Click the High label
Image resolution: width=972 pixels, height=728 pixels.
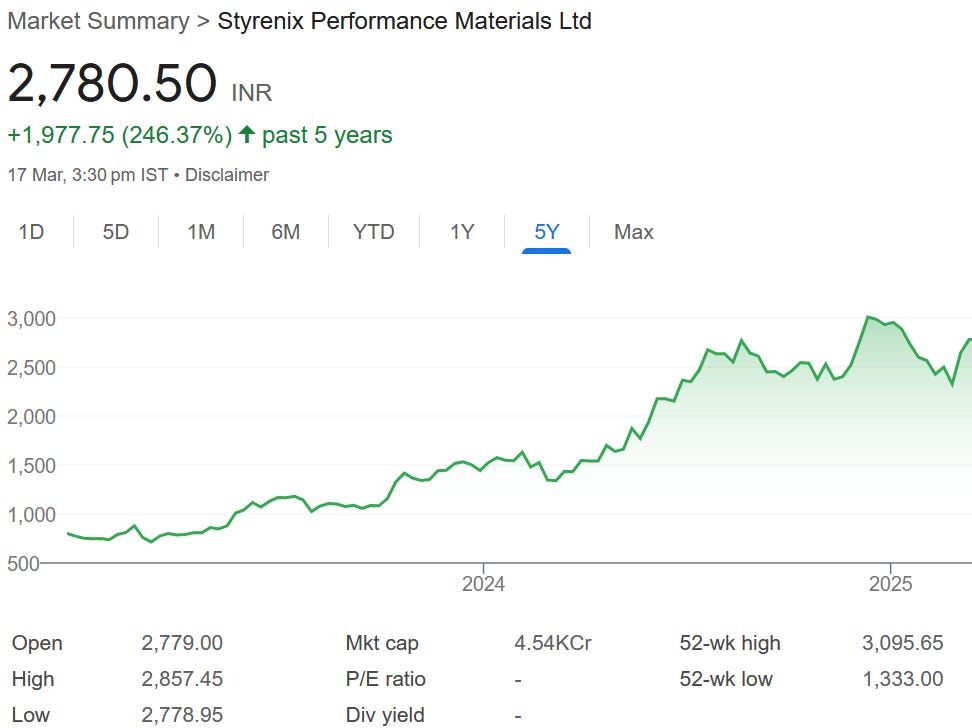pyautogui.click(x=33, y=679)
